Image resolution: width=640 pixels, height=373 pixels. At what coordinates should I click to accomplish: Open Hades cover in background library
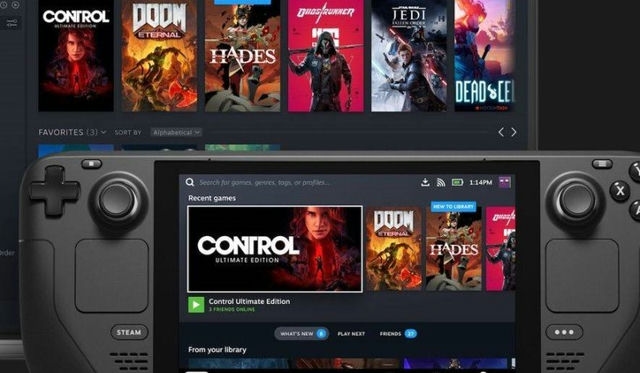click(242, 56)
